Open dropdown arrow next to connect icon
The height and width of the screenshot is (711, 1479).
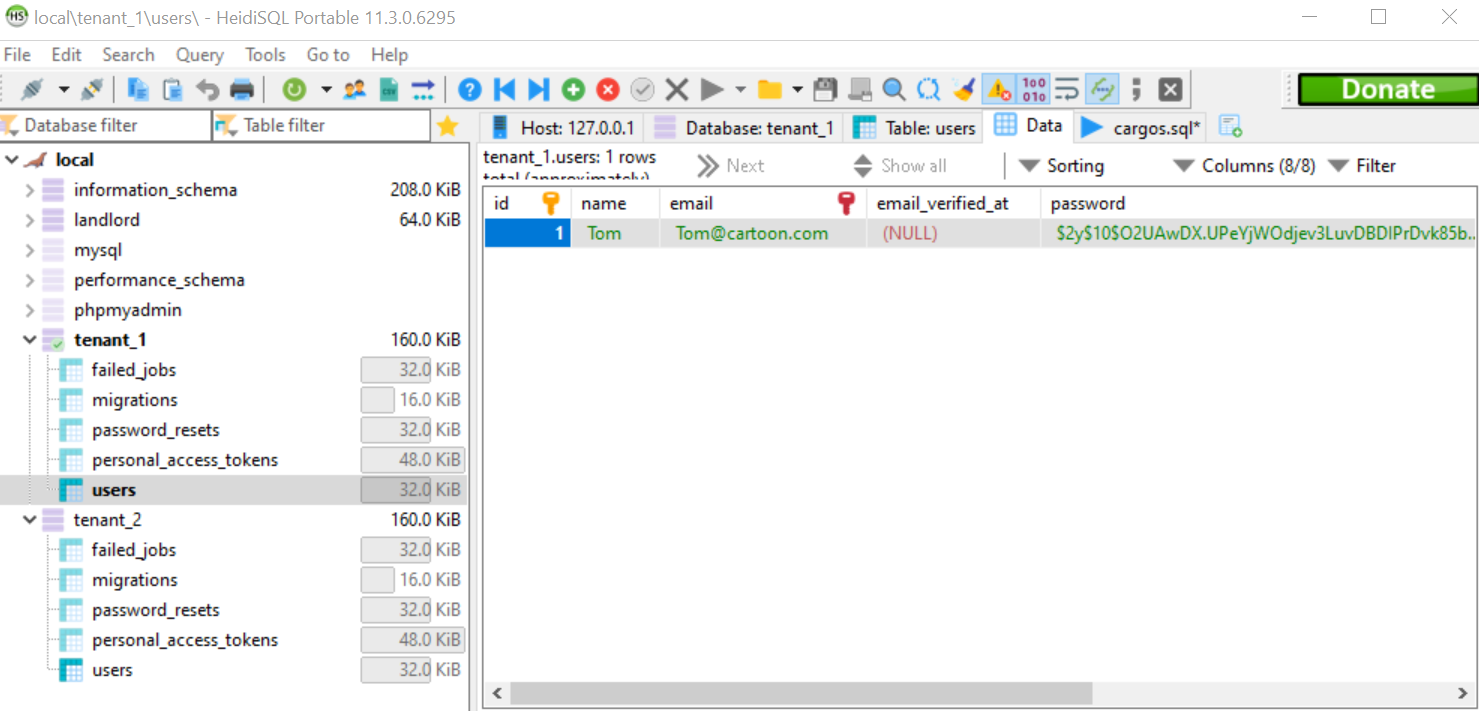tap(64, 90)
